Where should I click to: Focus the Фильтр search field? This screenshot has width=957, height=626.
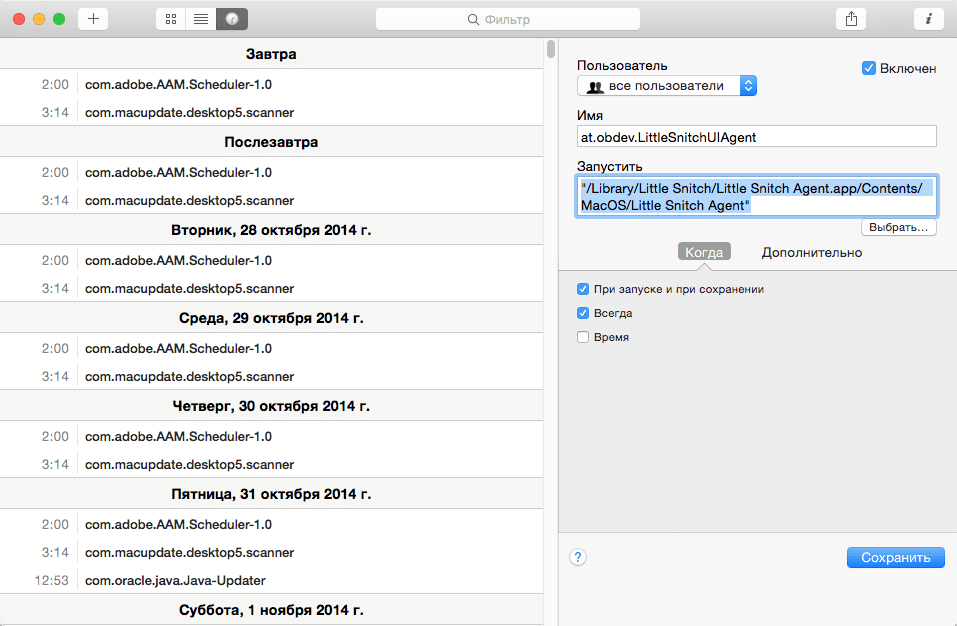click(x=508, y=20)
